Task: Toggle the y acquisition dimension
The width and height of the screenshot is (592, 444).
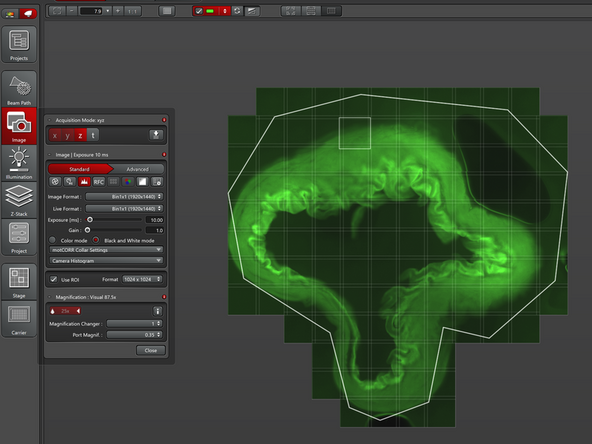Action: point(68,136)
